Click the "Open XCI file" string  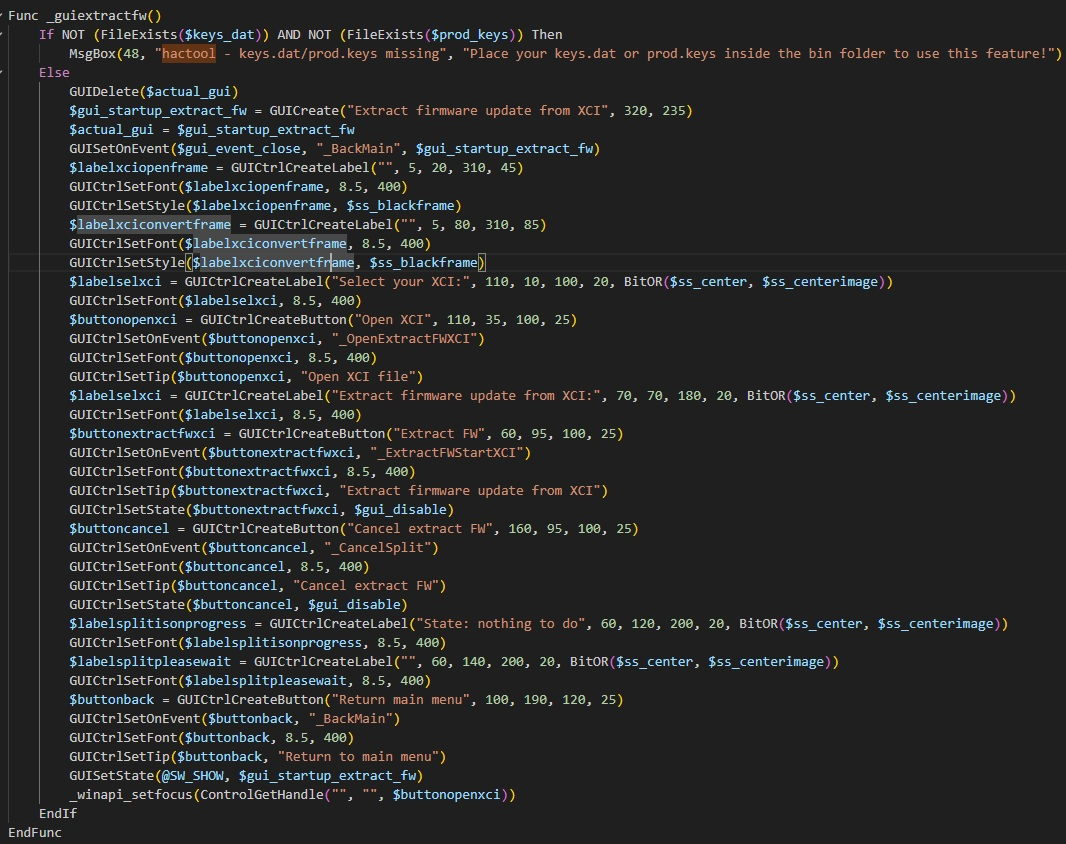click(358, 377)
